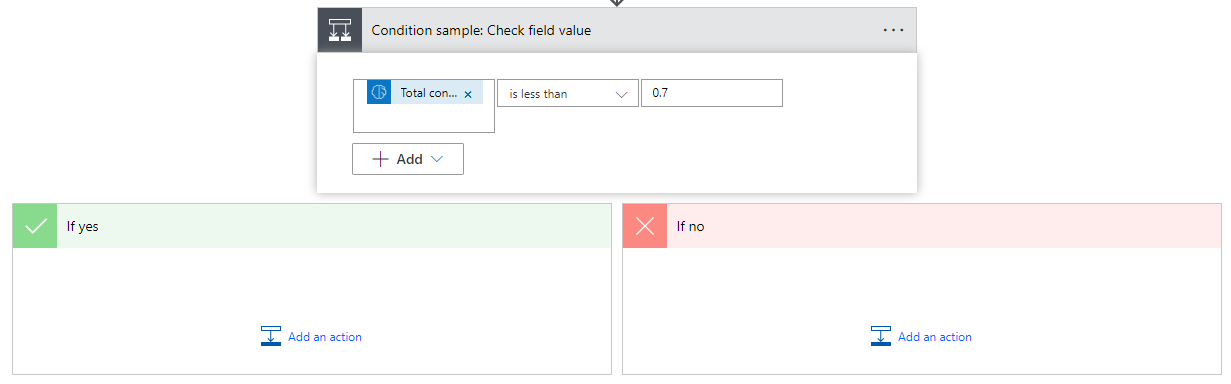This screenshot has height=384, width=1231.
Task: Click the green checkmark If yes icon
Action: 35,226
